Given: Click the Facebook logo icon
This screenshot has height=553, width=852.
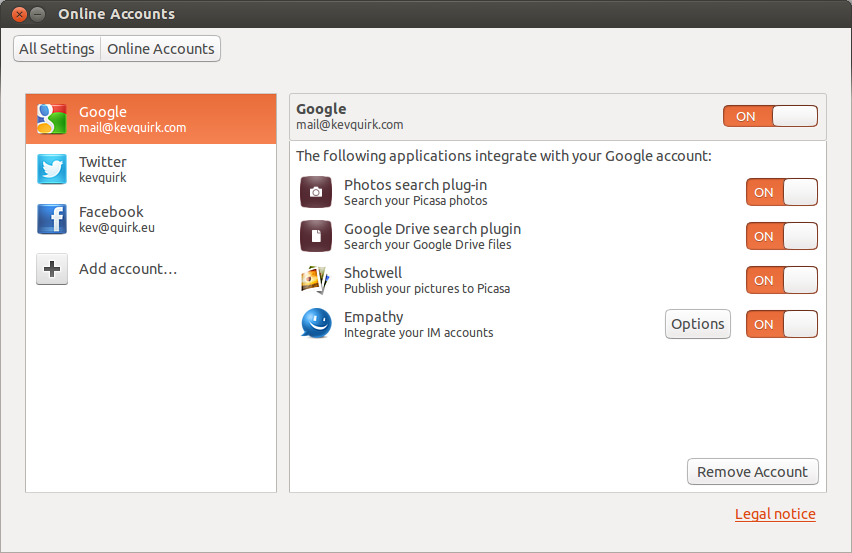Looking at the screenshot, I should [x=52, y=219].
